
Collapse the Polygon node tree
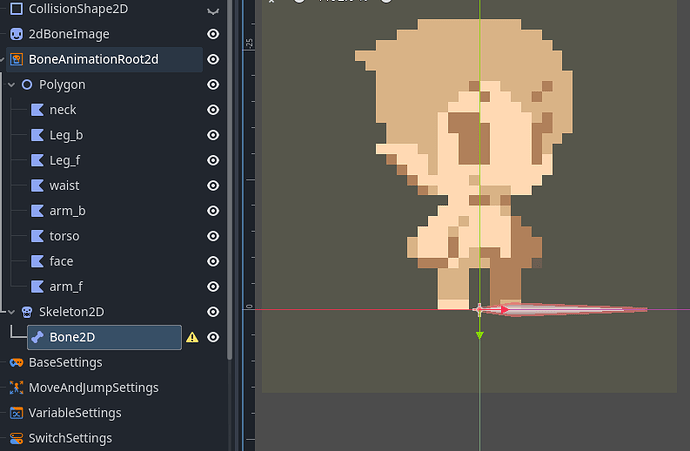click(11, 85)
